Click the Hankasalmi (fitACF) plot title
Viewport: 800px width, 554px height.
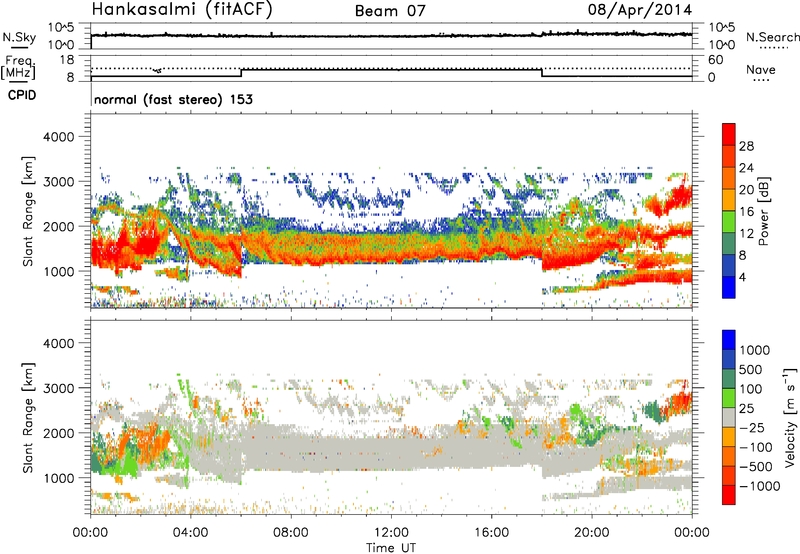point(182,9)
